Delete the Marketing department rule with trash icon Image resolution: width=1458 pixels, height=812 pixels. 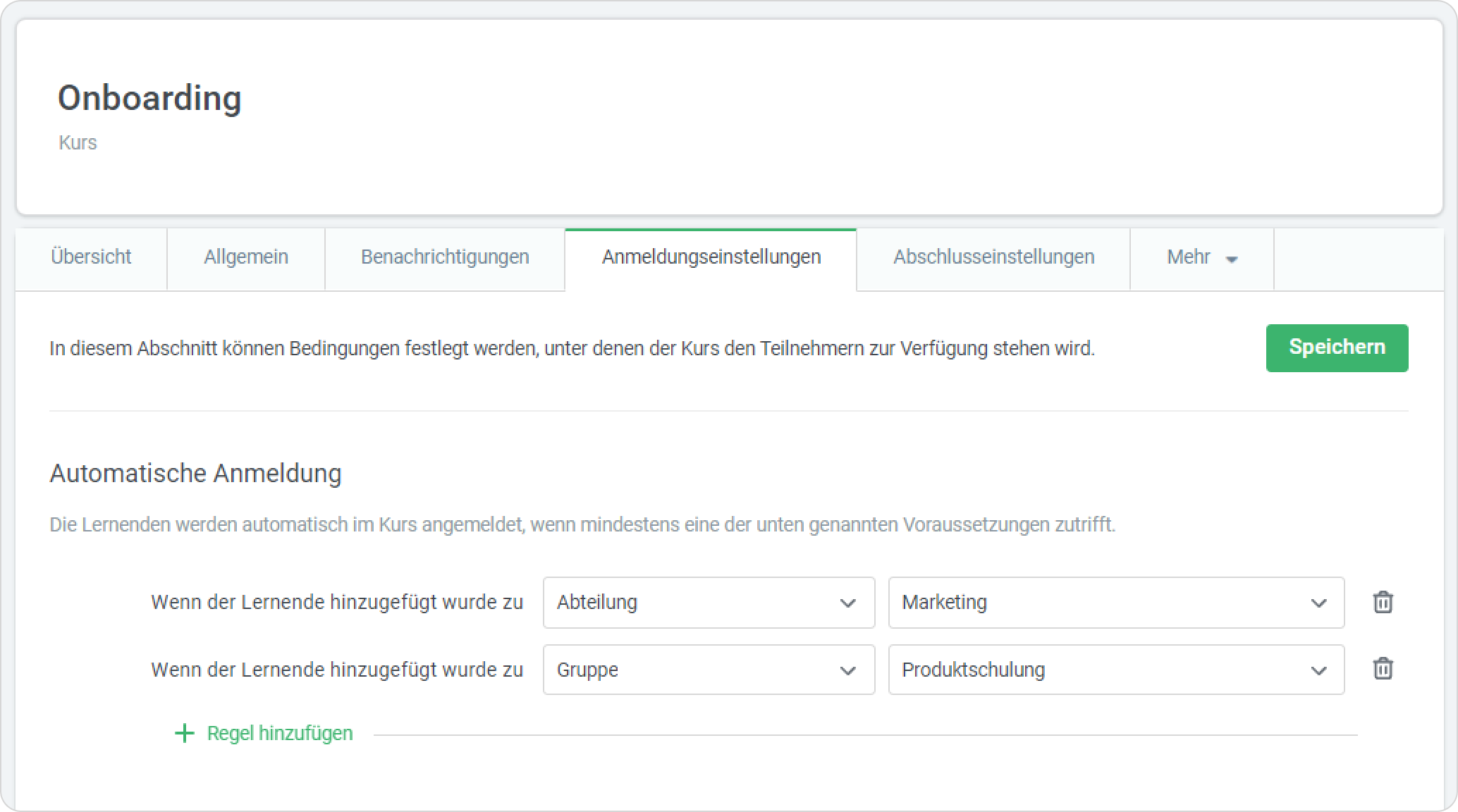[x=1383, y=603]
